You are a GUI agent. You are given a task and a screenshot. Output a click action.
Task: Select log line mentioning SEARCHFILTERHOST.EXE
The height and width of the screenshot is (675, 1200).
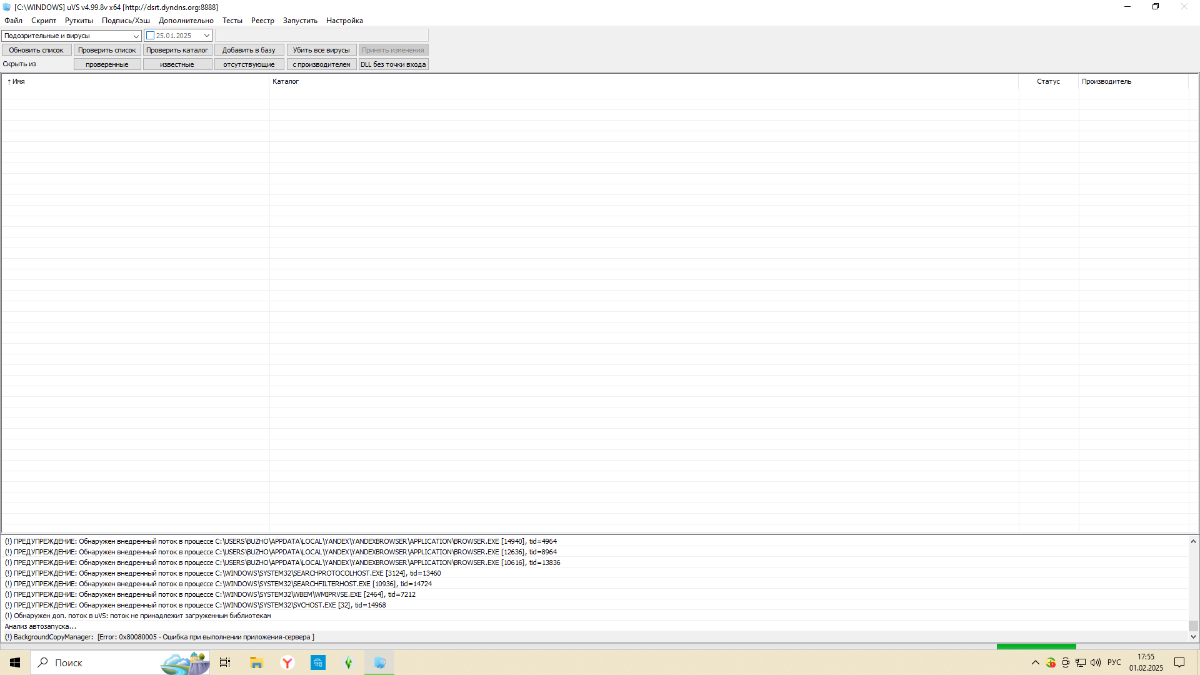[594, 583]
